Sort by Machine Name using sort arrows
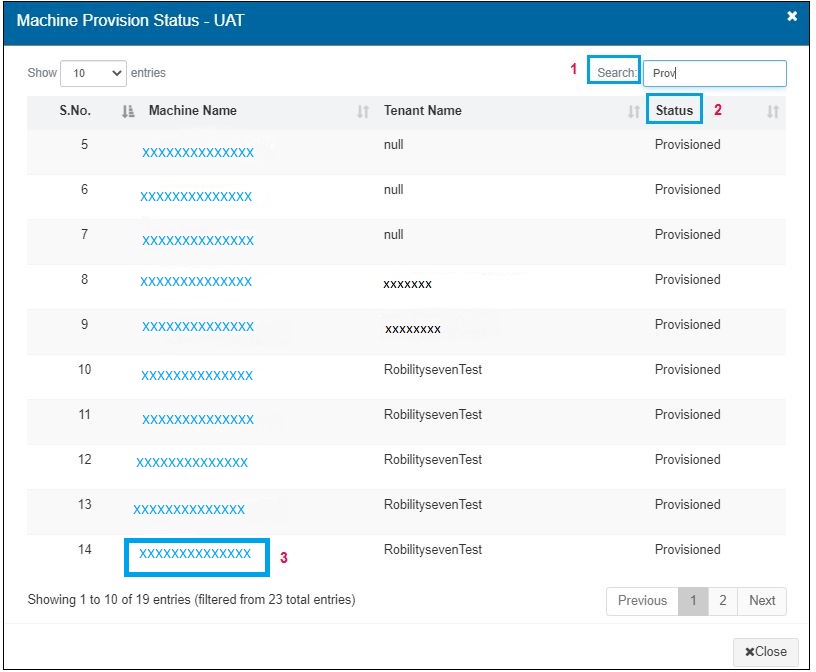The image size is (816, 672). [x=363, y=112]
